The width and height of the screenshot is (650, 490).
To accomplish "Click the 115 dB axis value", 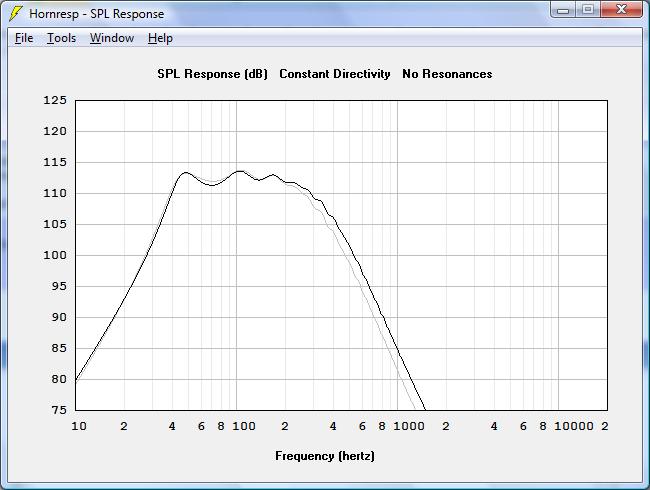I will tap(55, 163).
